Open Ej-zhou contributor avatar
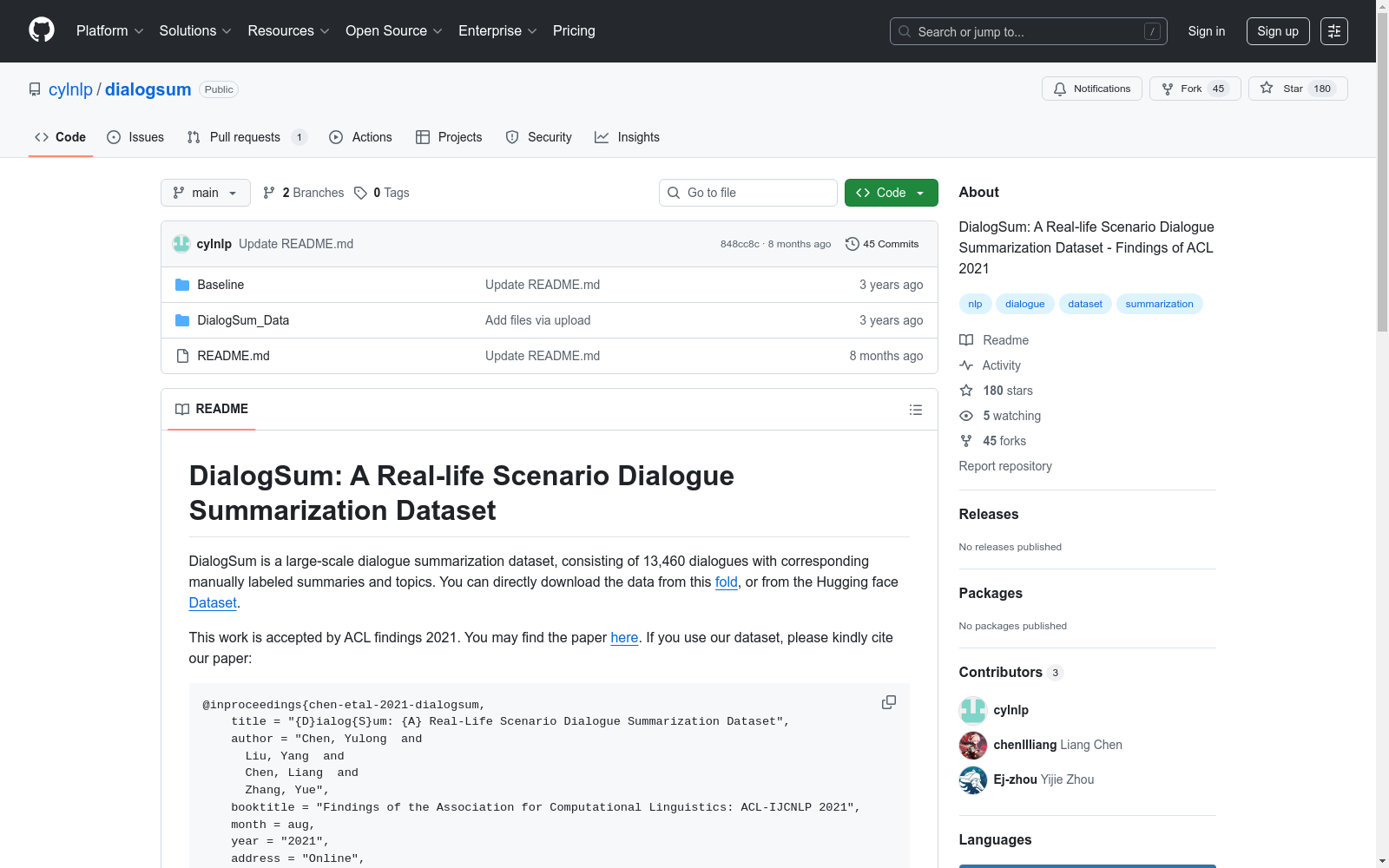 click(973, 779)
